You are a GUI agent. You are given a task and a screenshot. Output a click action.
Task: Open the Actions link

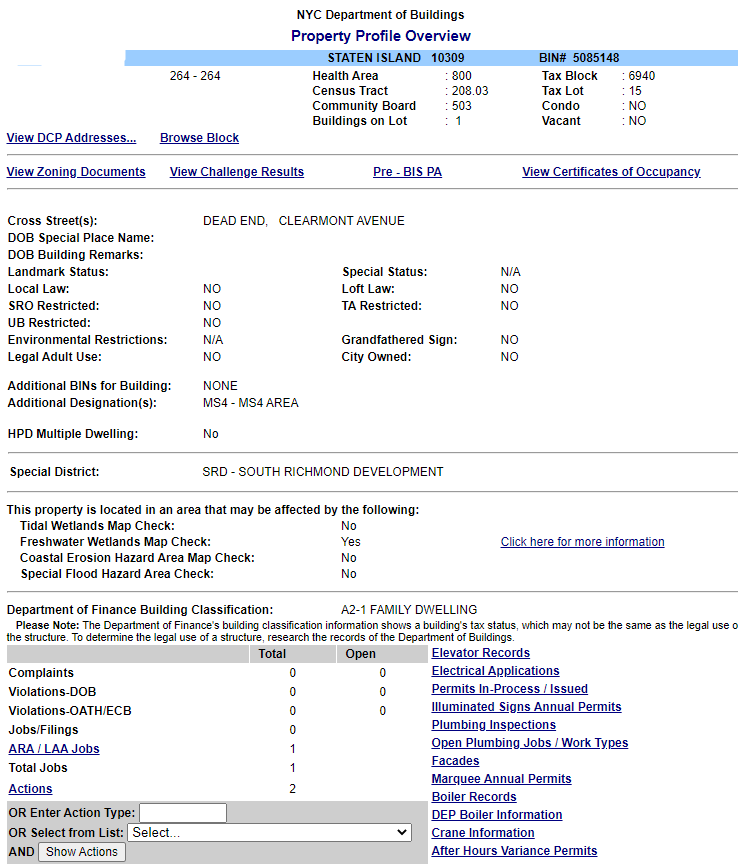tap(30, 789)
